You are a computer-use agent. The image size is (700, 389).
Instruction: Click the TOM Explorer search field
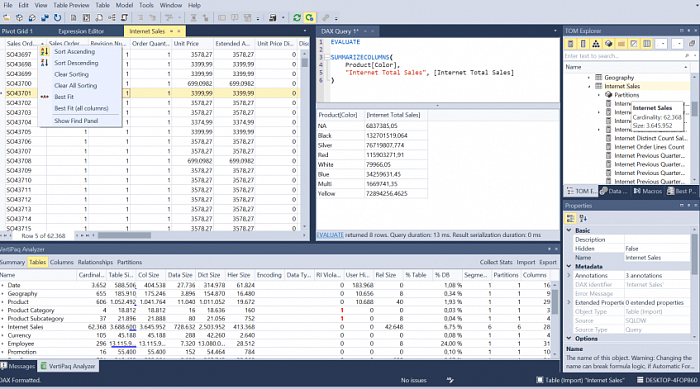click(x=623, y=56)
